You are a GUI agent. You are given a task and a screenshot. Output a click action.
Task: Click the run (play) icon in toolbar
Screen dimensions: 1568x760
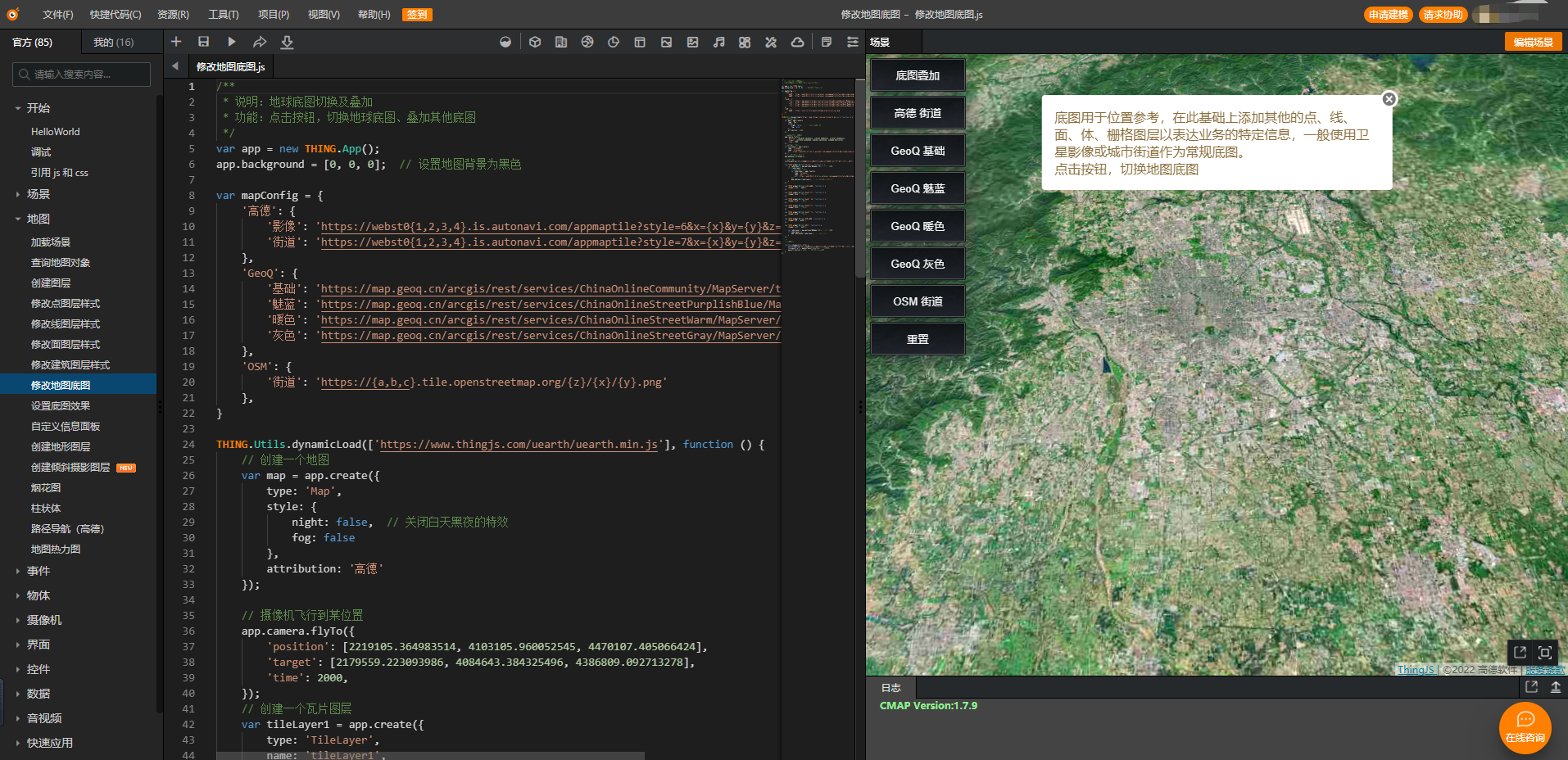pos(232,42)
